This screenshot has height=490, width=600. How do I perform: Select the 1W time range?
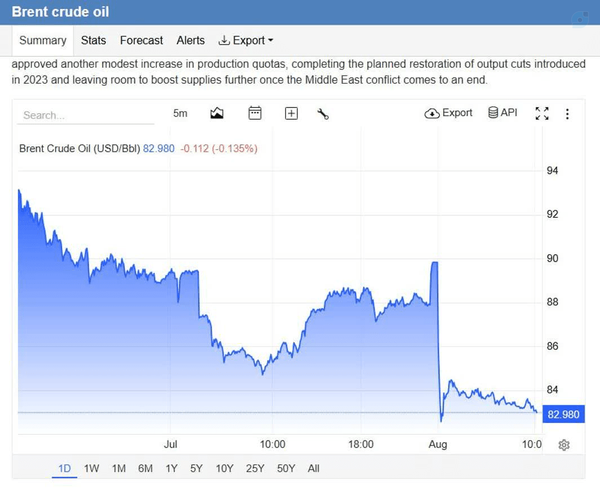point(91,468)
